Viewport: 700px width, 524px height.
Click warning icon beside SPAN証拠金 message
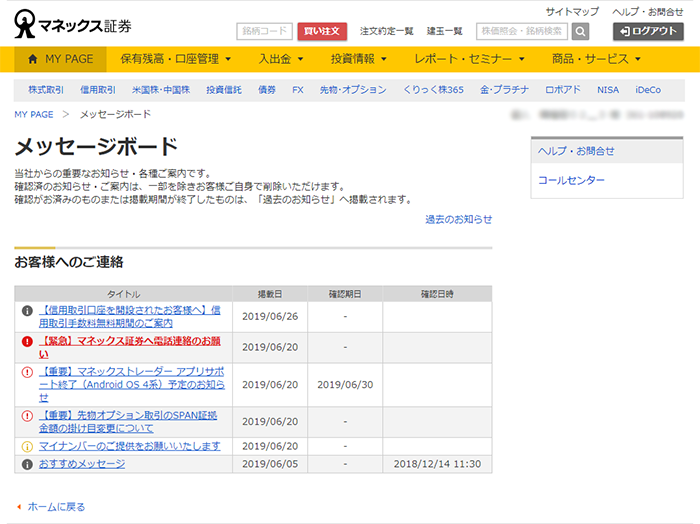27,416
